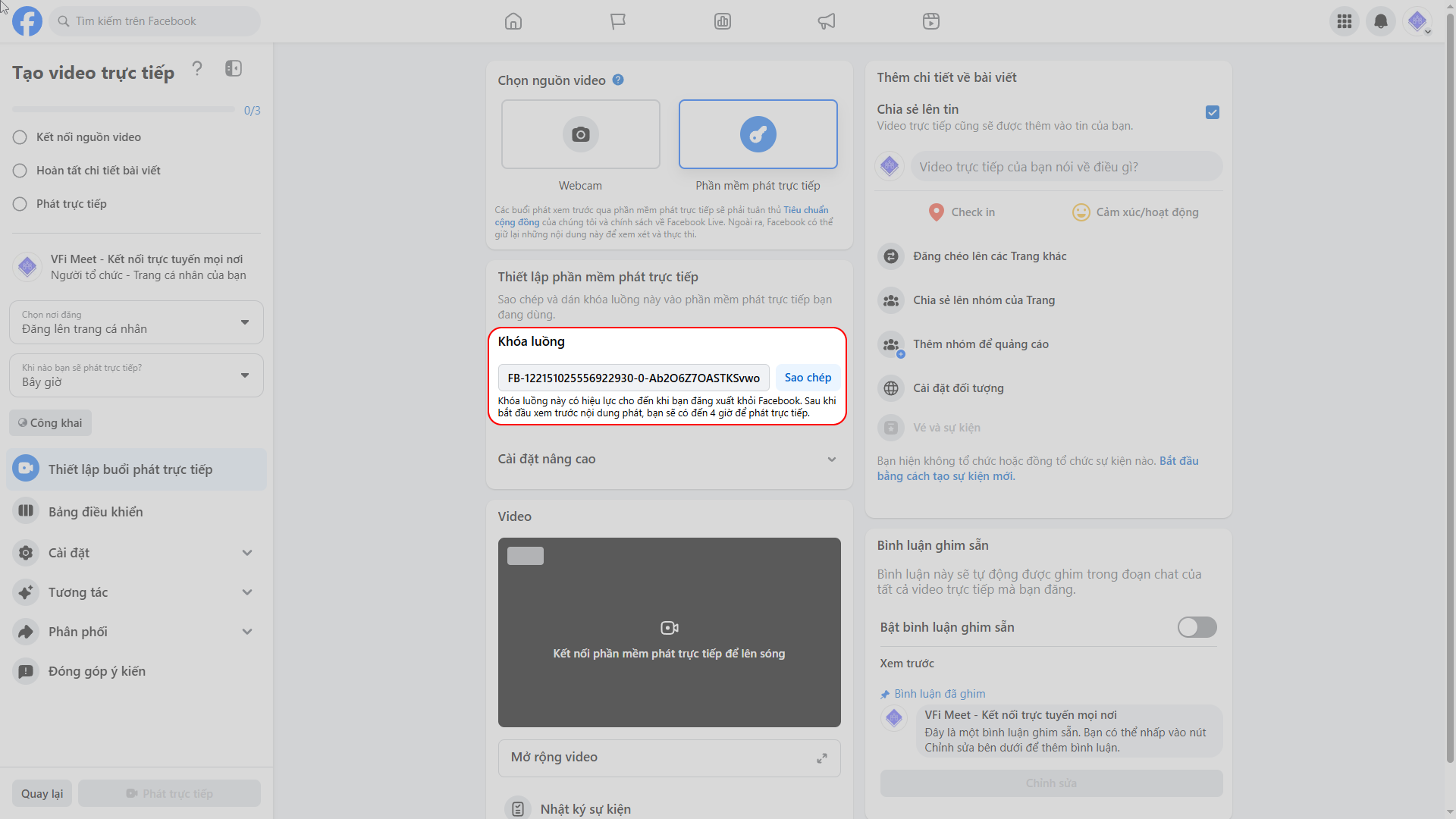1456x819 pixels.
Task: Click the Sao chép stream key button
Action: click(x=807, y=378)
